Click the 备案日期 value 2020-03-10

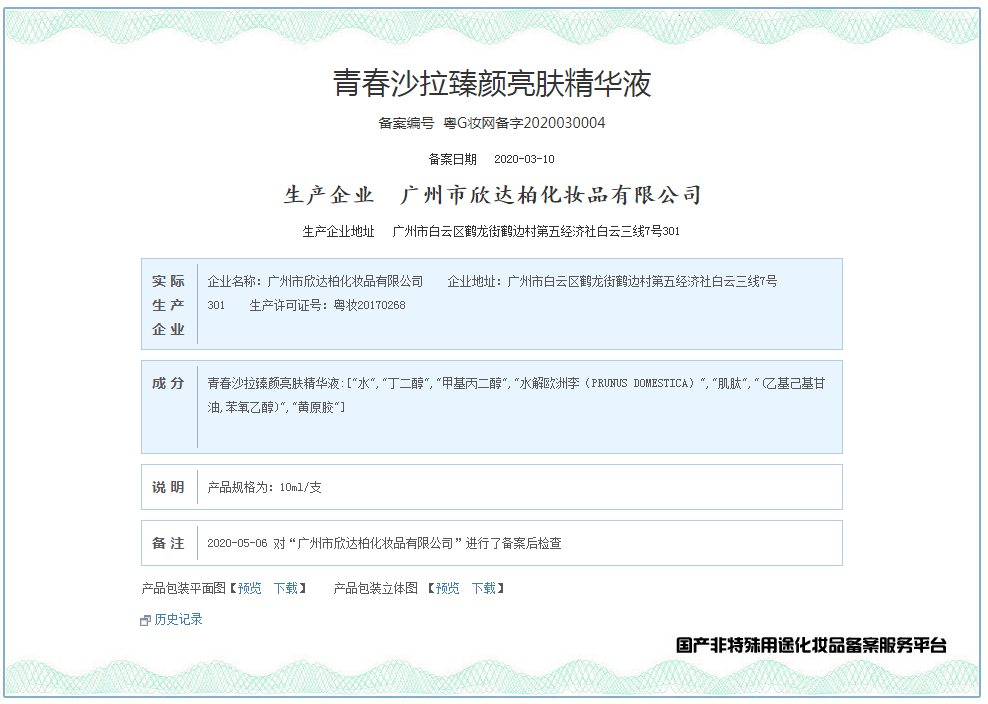pyautogui.click(x=524, y=159)
